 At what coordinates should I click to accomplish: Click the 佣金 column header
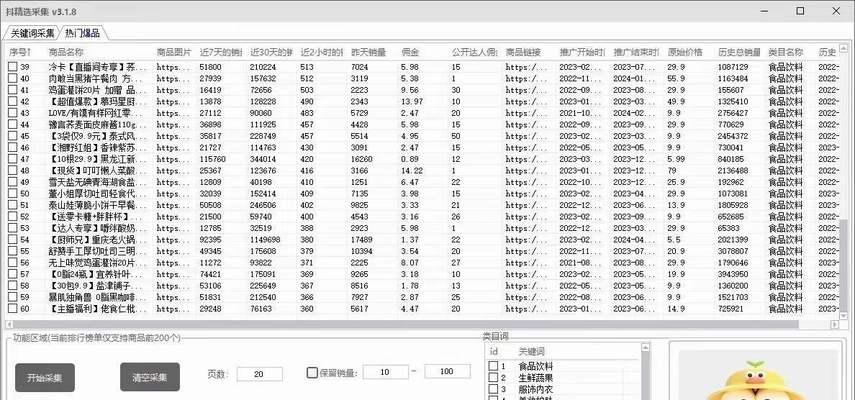pyautogui.click(x=410, y=52)
